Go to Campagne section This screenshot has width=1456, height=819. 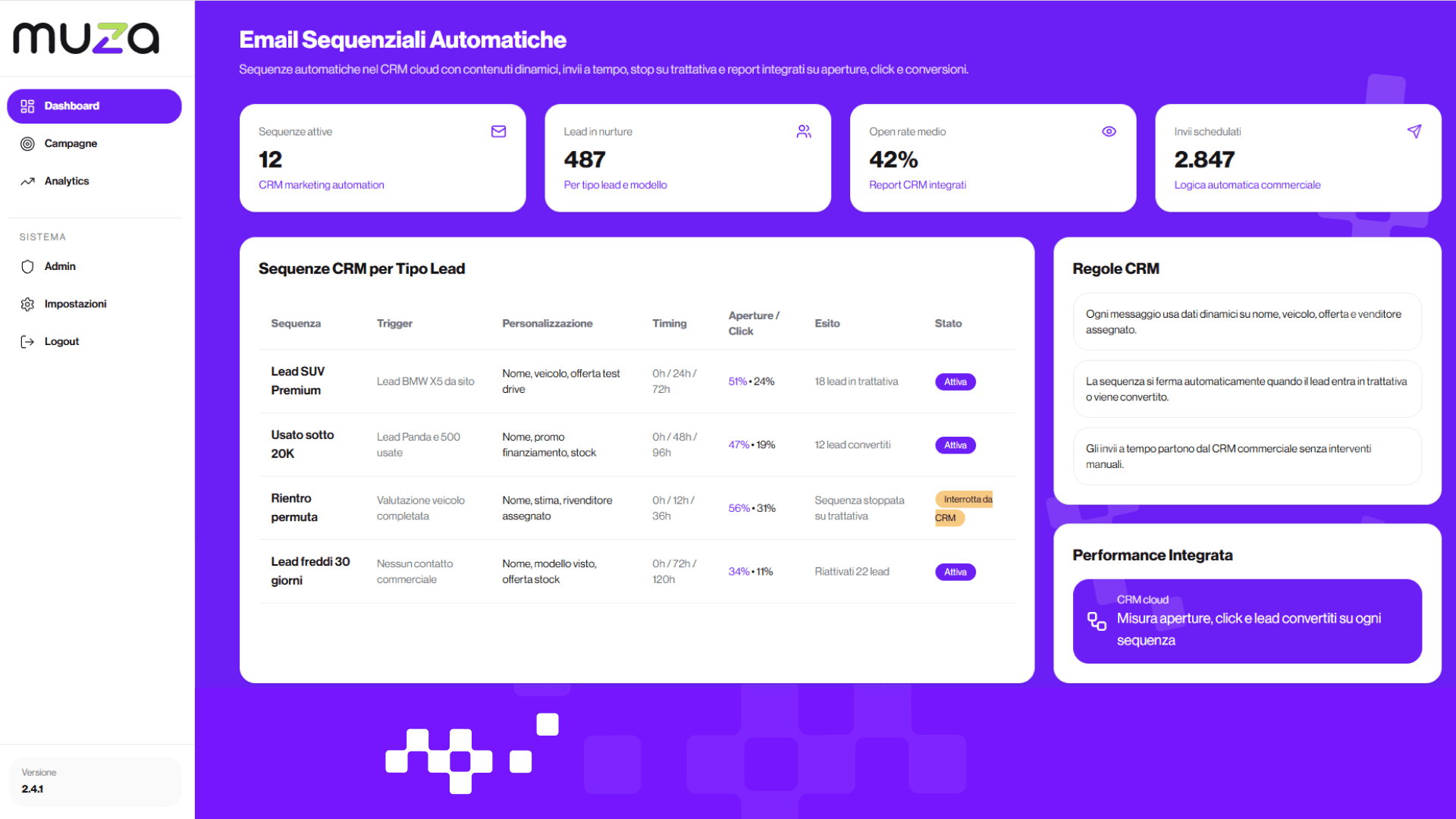[x=94, y=144]
